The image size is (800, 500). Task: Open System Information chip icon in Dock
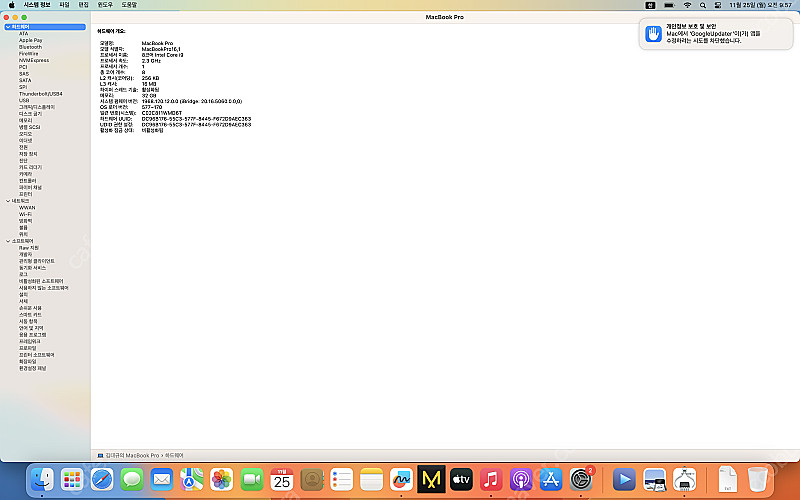point(684,480)
